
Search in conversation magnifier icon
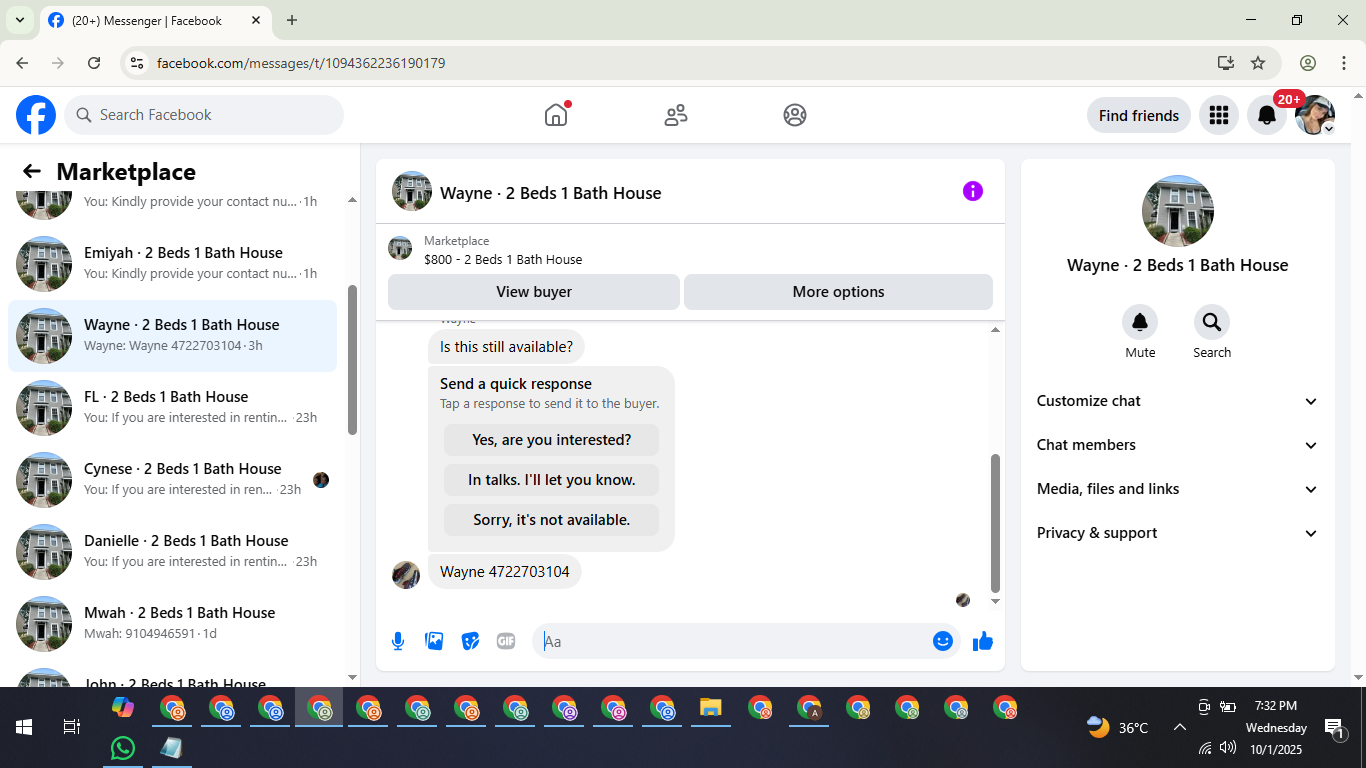1212,322
